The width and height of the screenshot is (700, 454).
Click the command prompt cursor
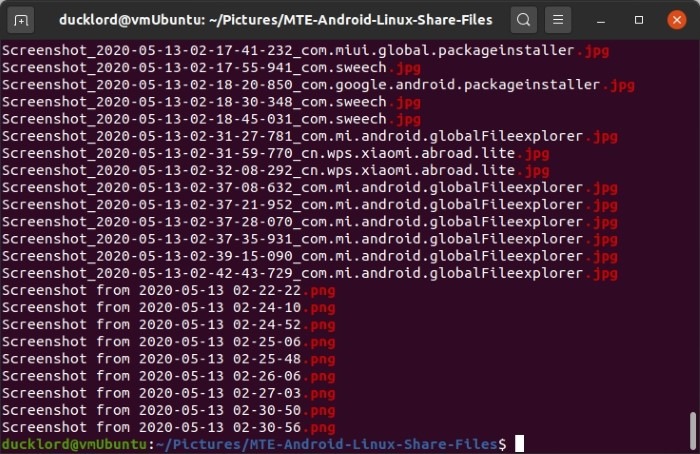pyautogui.click(x=520, y=443)
